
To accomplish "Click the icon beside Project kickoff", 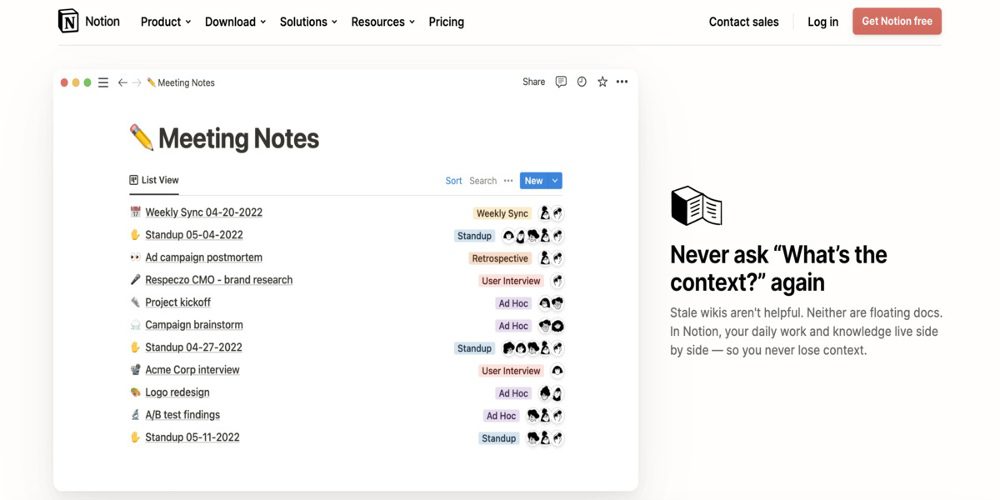I will [x=135, y=302].
